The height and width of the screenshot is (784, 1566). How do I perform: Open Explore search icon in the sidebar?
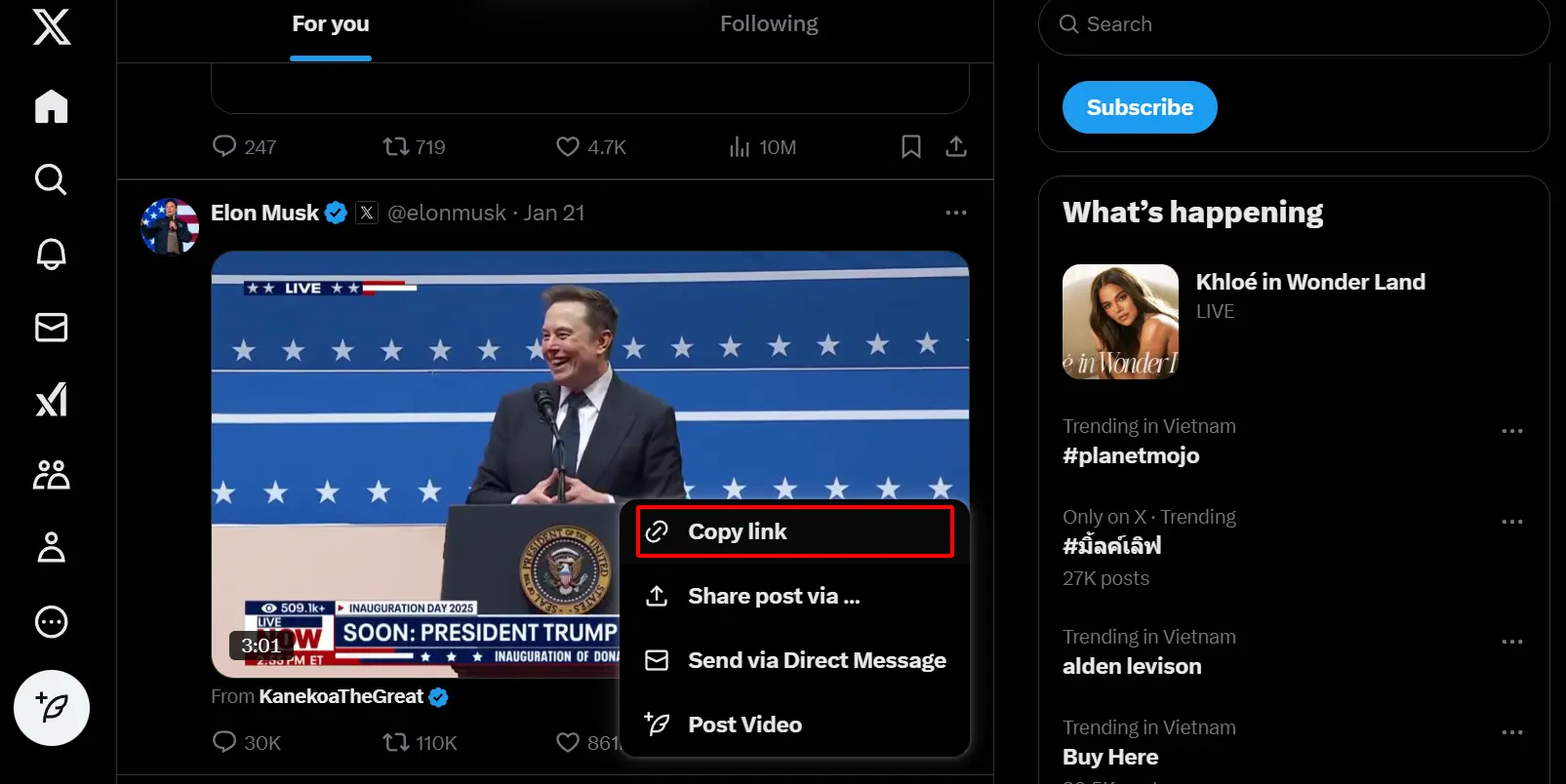click(x=52, y=179)
